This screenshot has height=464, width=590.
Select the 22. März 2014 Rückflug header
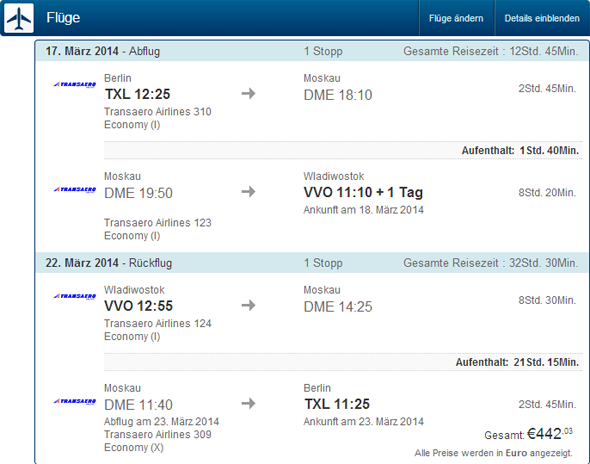[312, 263]
